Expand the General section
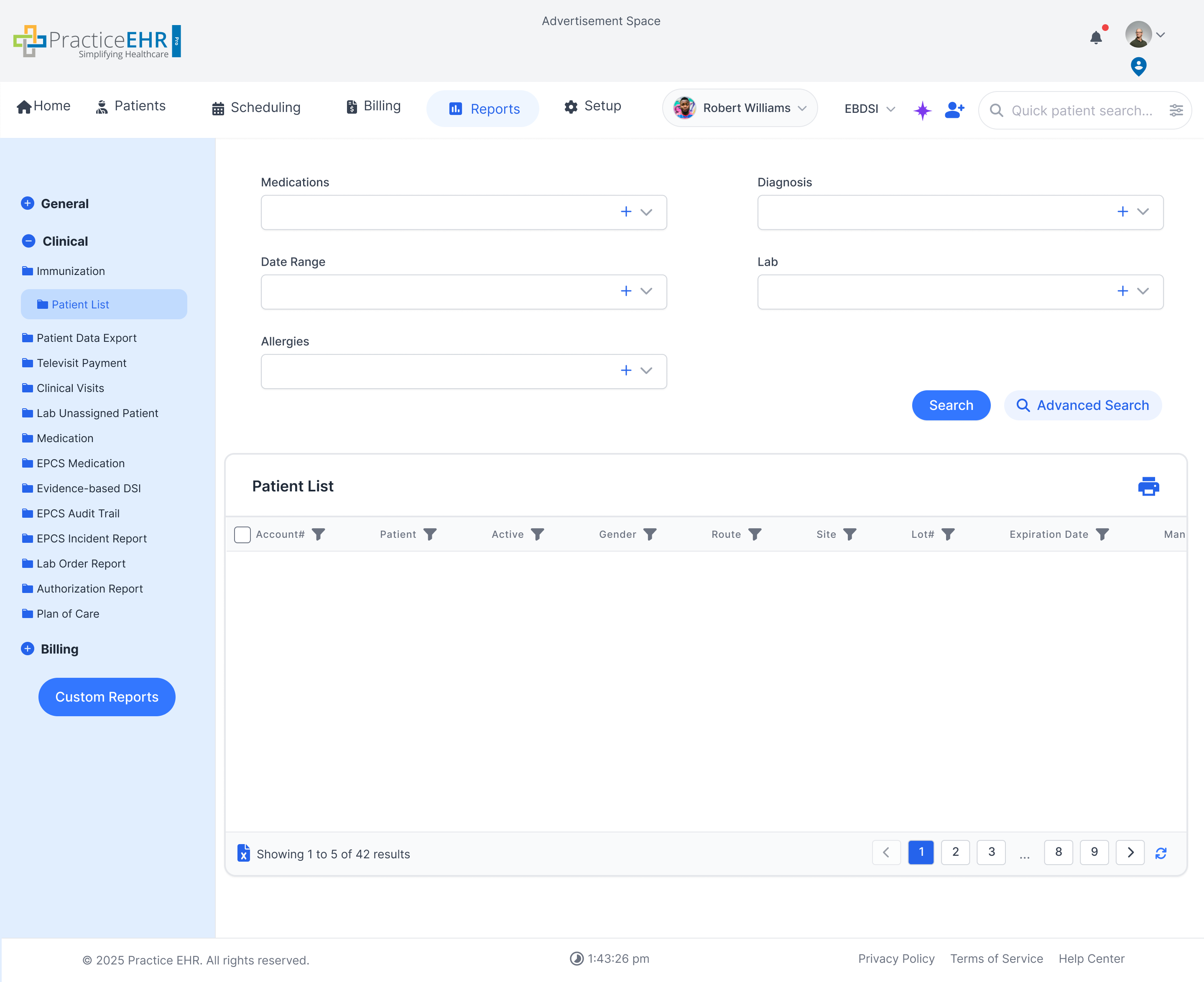Screen dimensions: 1204x982 click(27, 203)
